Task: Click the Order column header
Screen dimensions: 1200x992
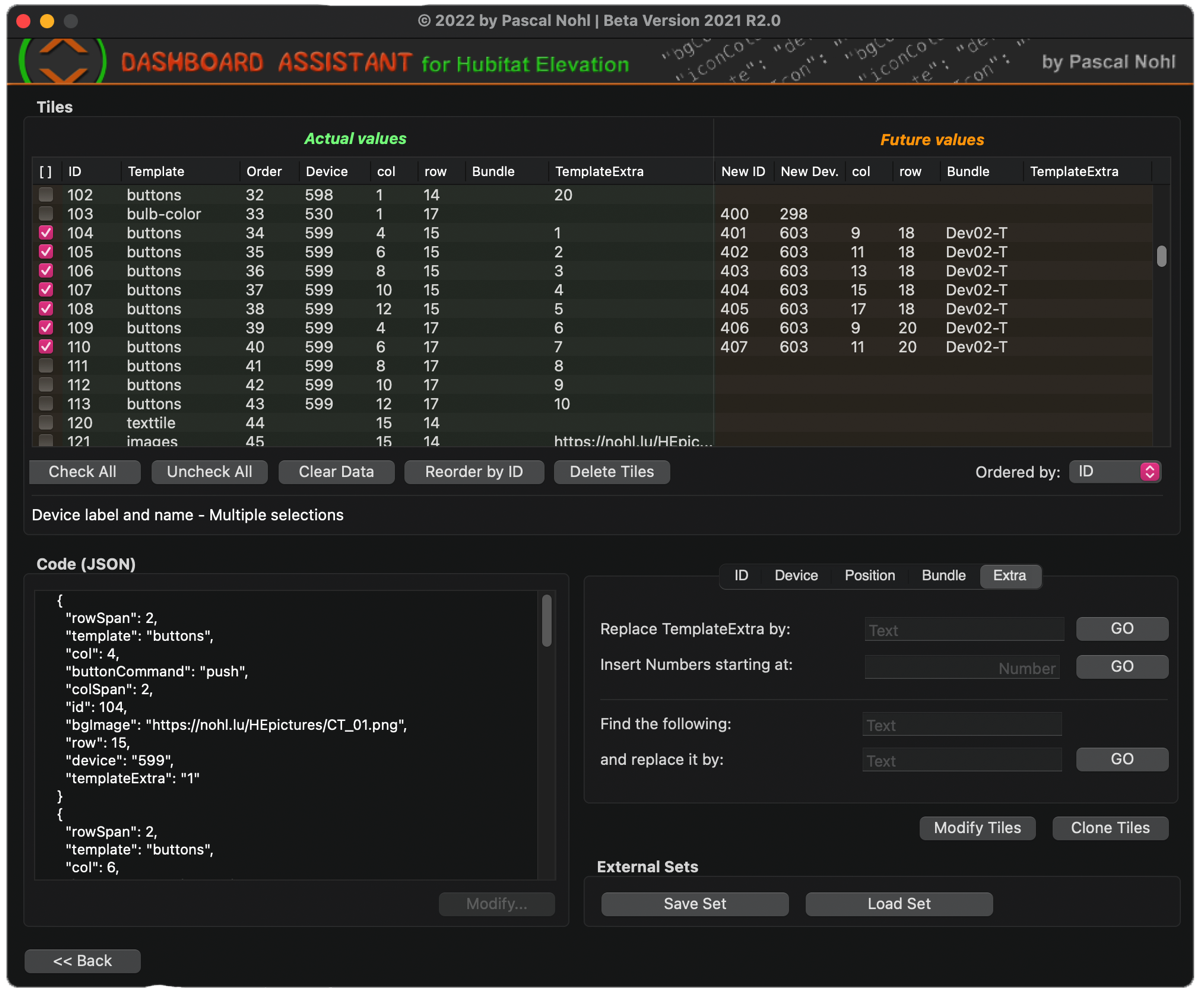Action: click(264, 172)
